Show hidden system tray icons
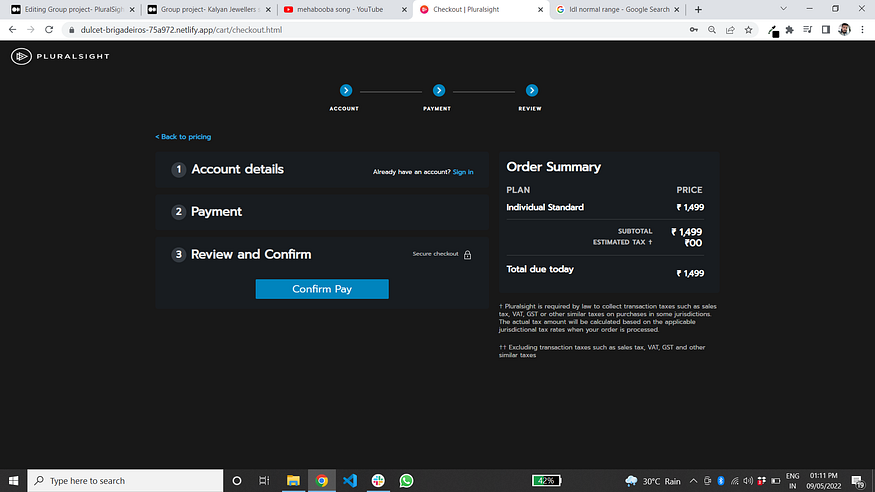Image resolution: width=875 pixels, height=492 pixels. point(693,481)
